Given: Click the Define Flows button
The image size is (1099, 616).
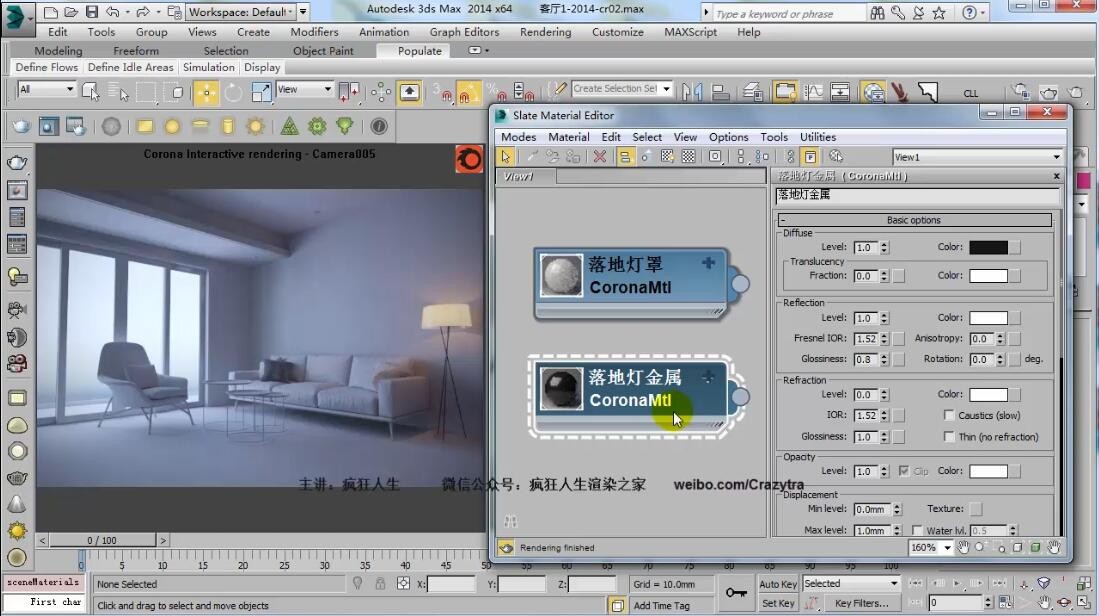Looking at the screenshot, I should [x=47, y=67].
